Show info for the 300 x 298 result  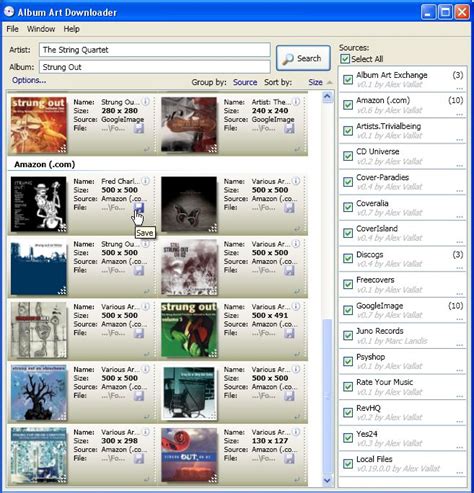[x=146, y=432]
